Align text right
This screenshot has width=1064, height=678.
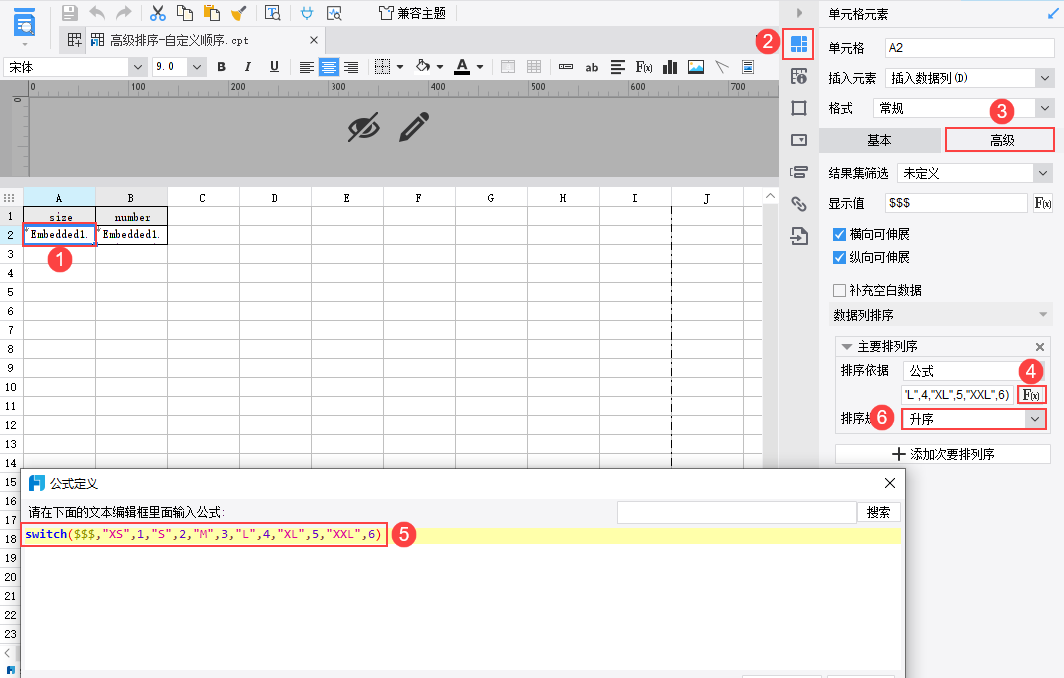pos(351,67)
